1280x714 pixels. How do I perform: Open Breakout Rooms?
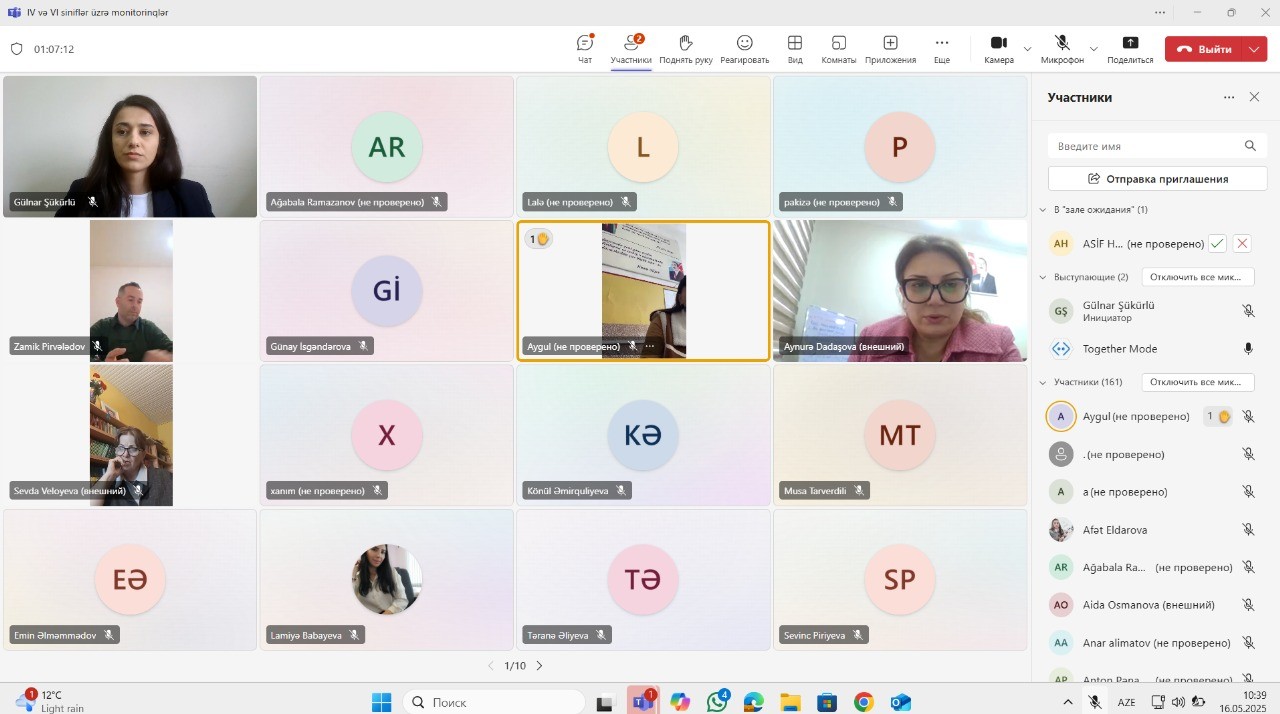[839, 47]
